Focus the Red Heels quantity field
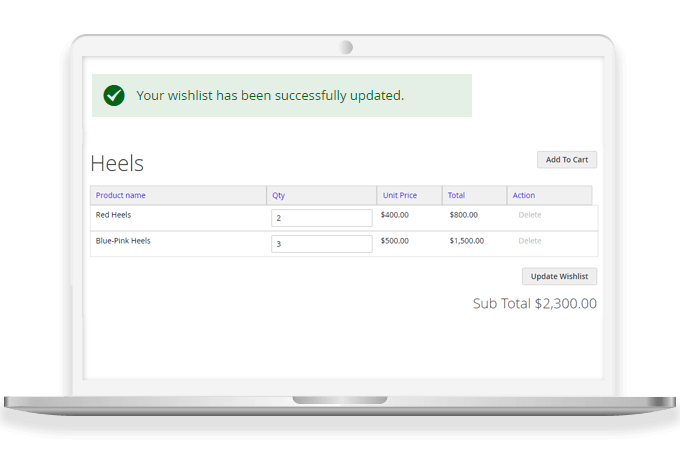Image resolution: width=680 pixels, height=450 pixels. pyautogui.click(x=321, y=218)
